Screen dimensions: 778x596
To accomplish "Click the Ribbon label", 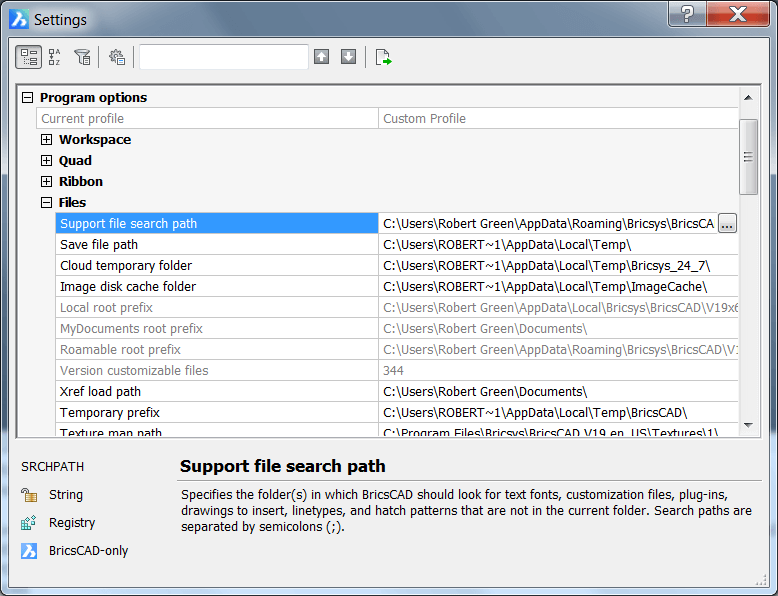I will point(81,181).
